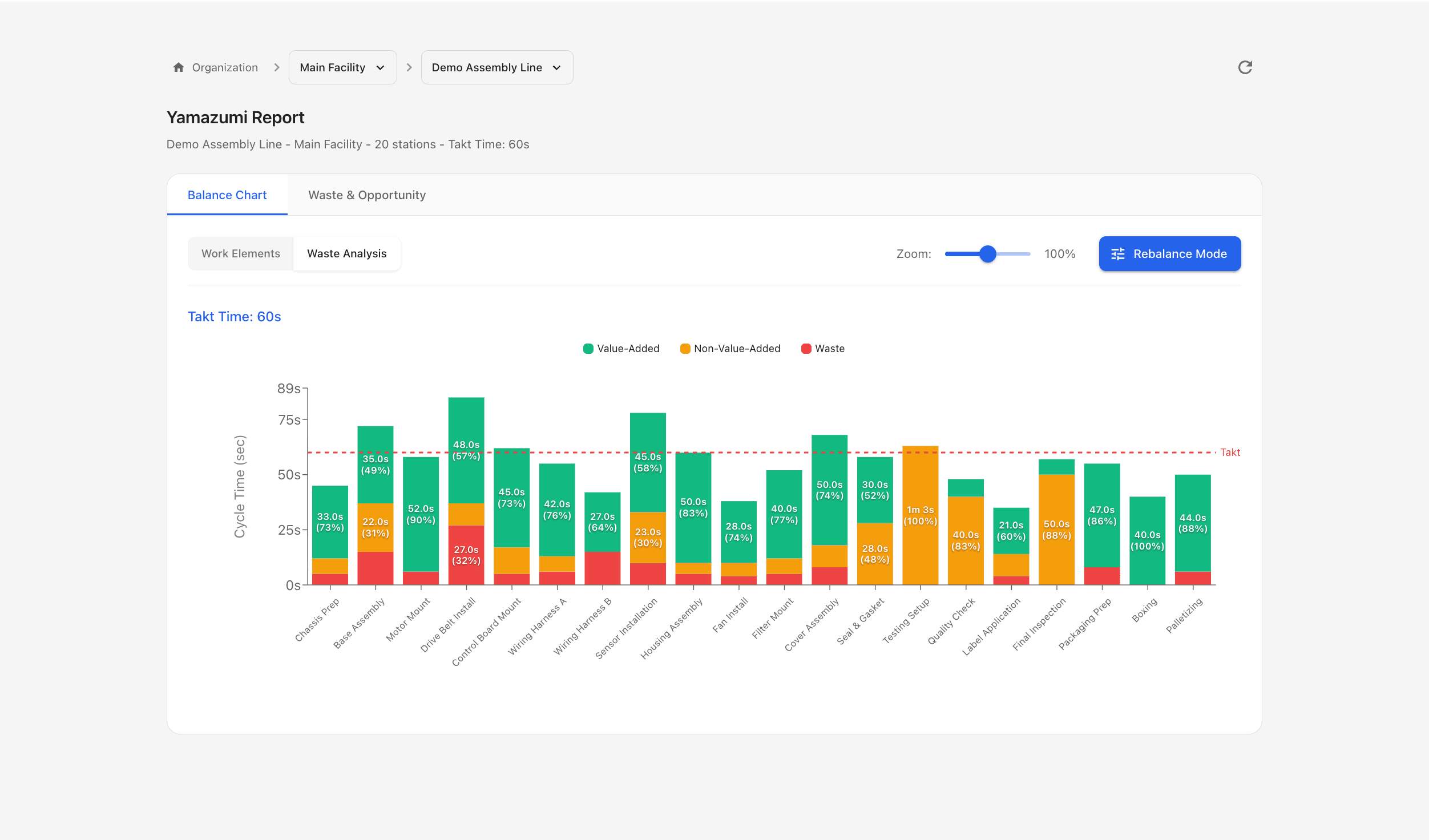Open the Waste & Opportunity tab
This screenshot has height=840, width=1429.
point(367,195)
